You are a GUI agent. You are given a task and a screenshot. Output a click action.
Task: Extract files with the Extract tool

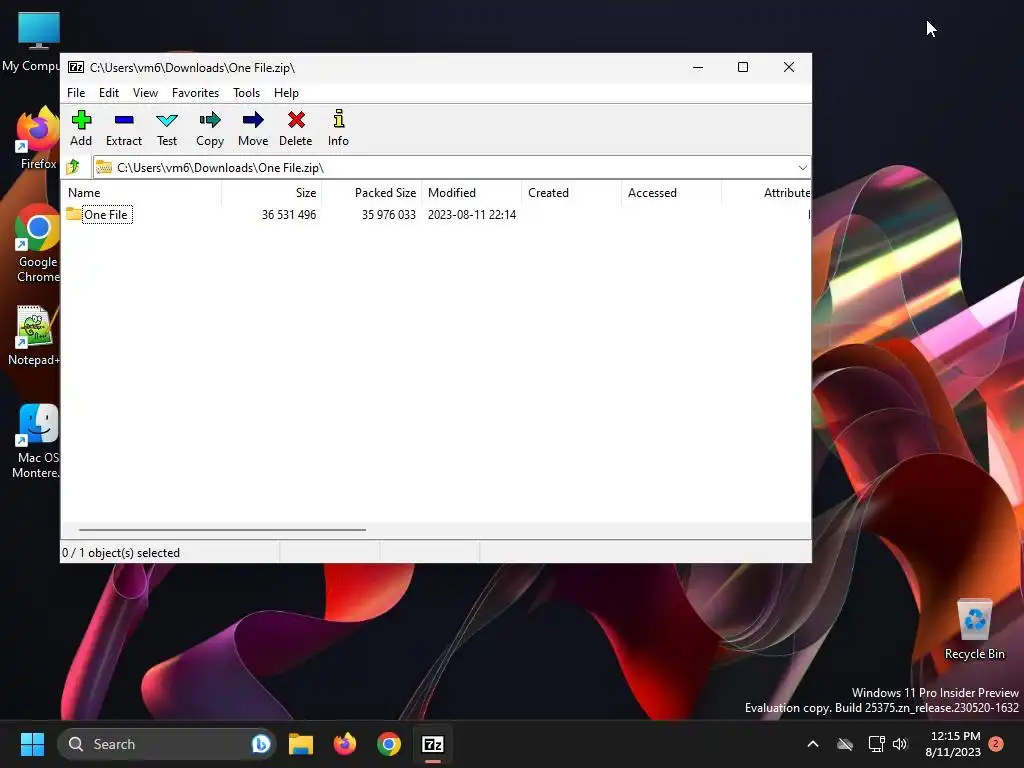click(x=123, y=129)
